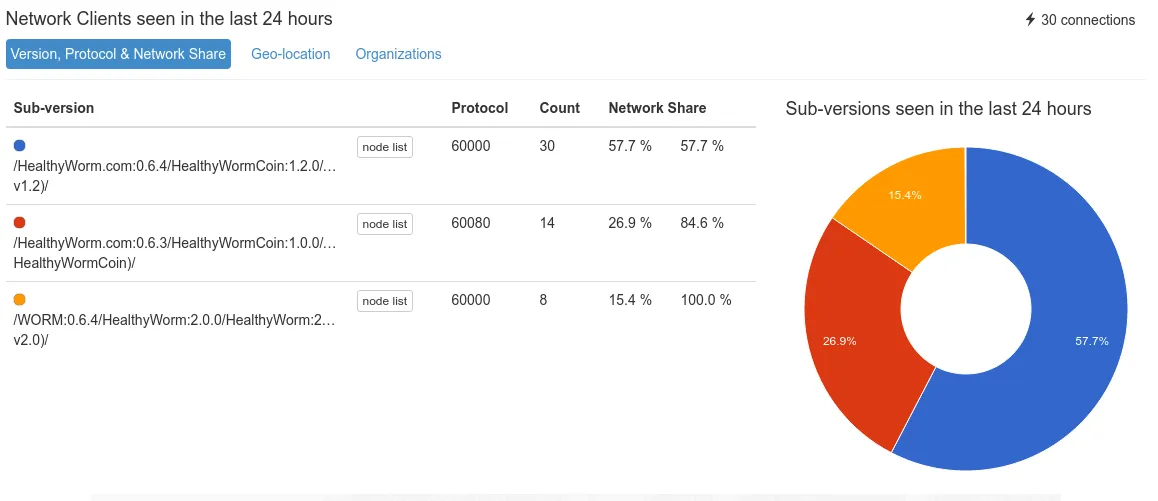Open the Organizations tab
The image size is (1158, 501).
point(398,54)
